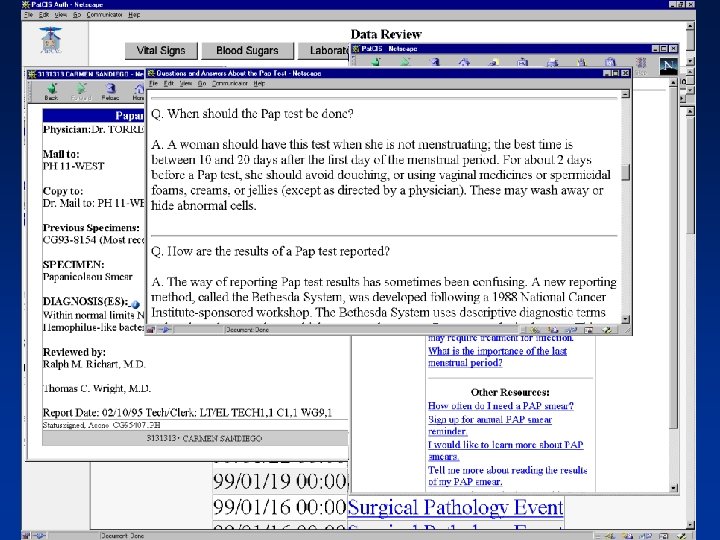The width and height of the screenshot is (720, 540).
Task: Click Home in the Carmen Sandiego window
Action: [138, 91]
